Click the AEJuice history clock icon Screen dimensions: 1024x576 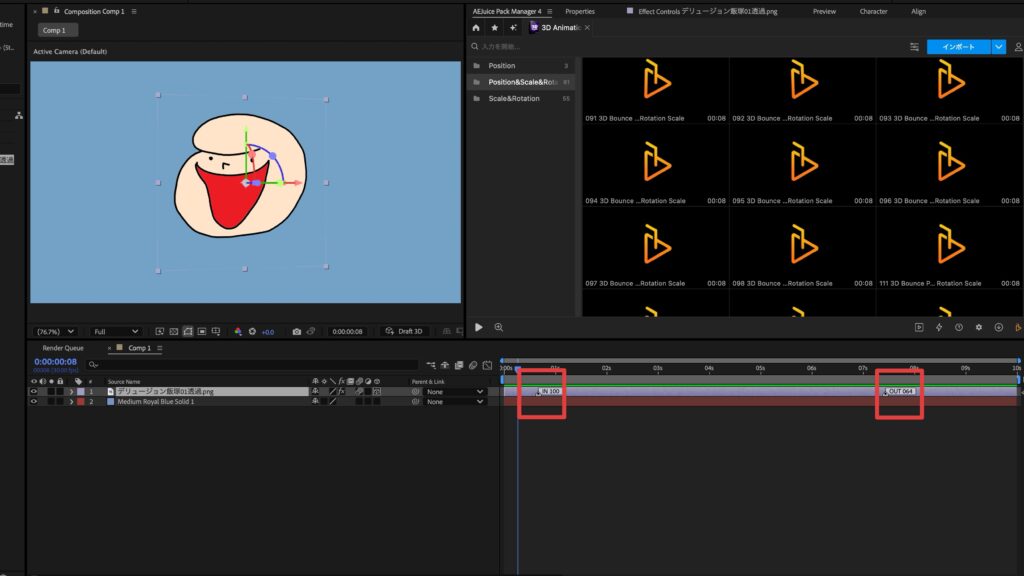(x=959, y=327)
